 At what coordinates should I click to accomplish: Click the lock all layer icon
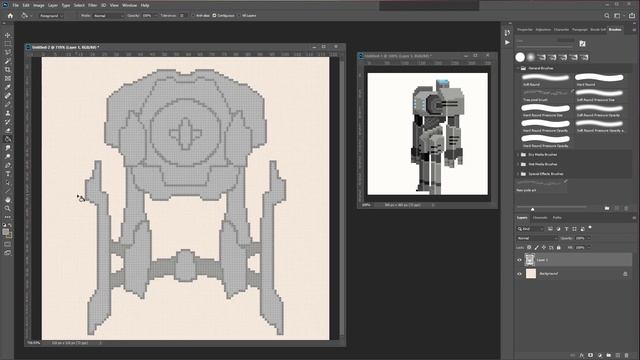point(559,247)
